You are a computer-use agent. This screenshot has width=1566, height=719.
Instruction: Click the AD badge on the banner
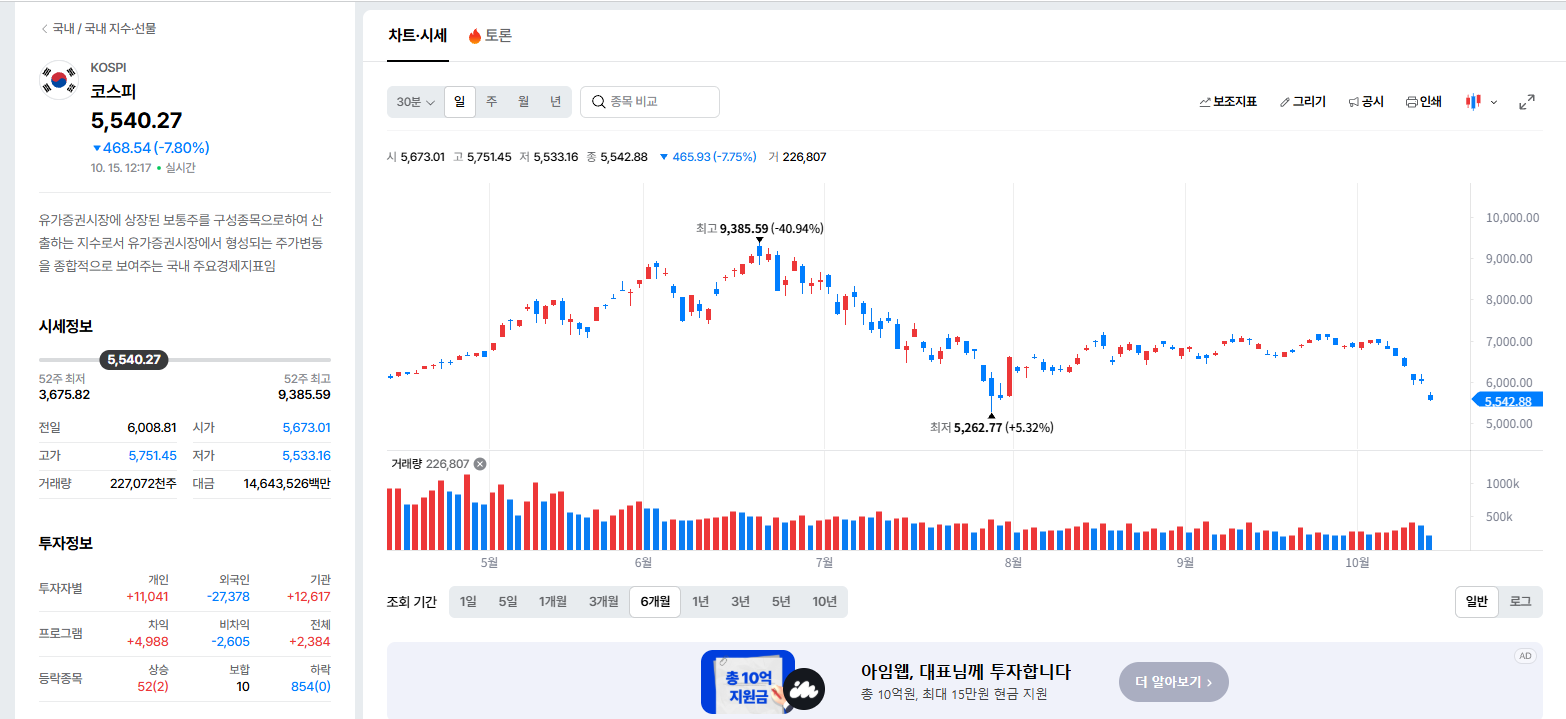(1525, 656)
